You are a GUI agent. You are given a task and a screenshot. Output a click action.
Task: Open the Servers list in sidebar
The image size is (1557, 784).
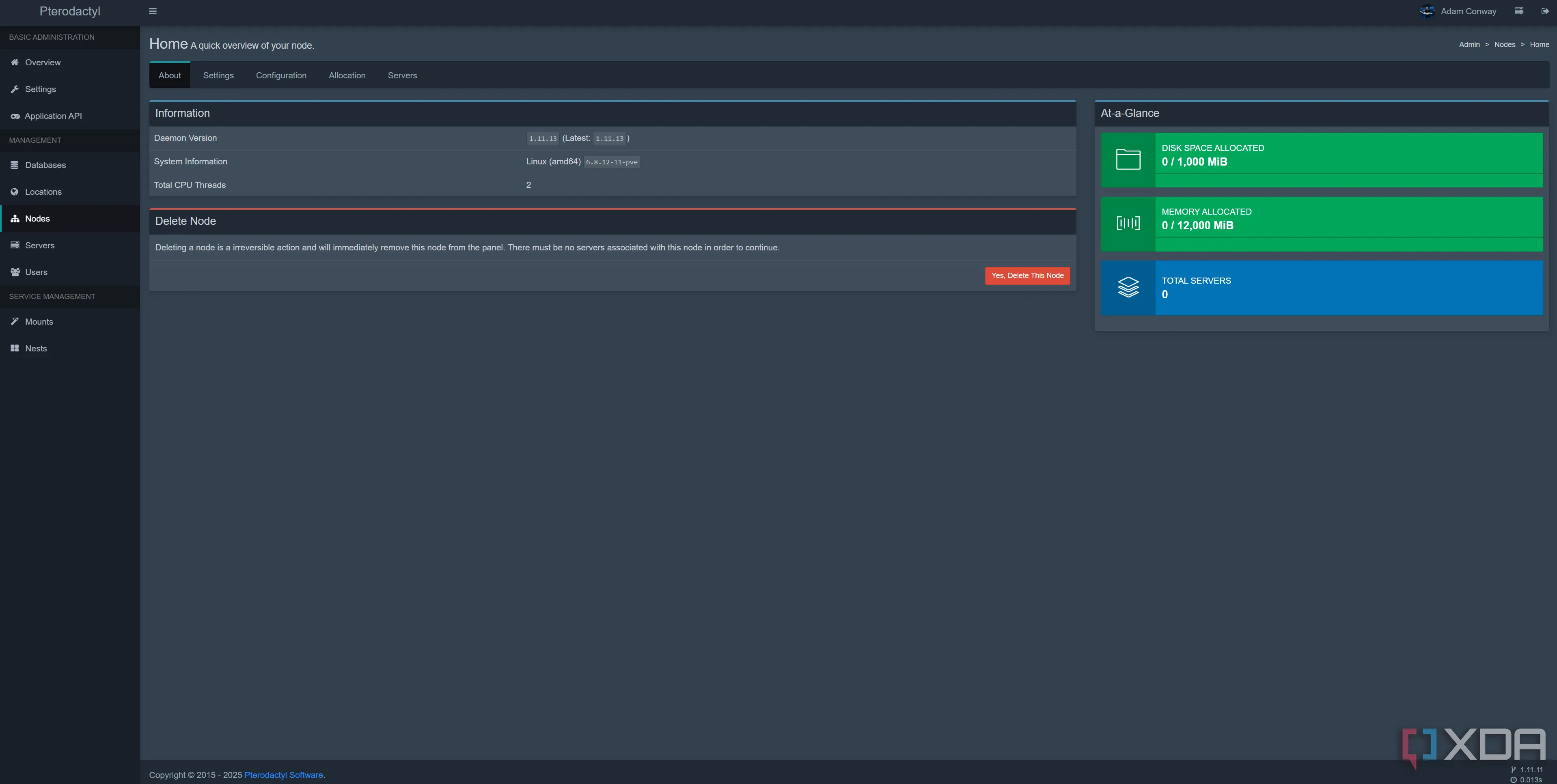pyautogui.click(x=39, y=246)
